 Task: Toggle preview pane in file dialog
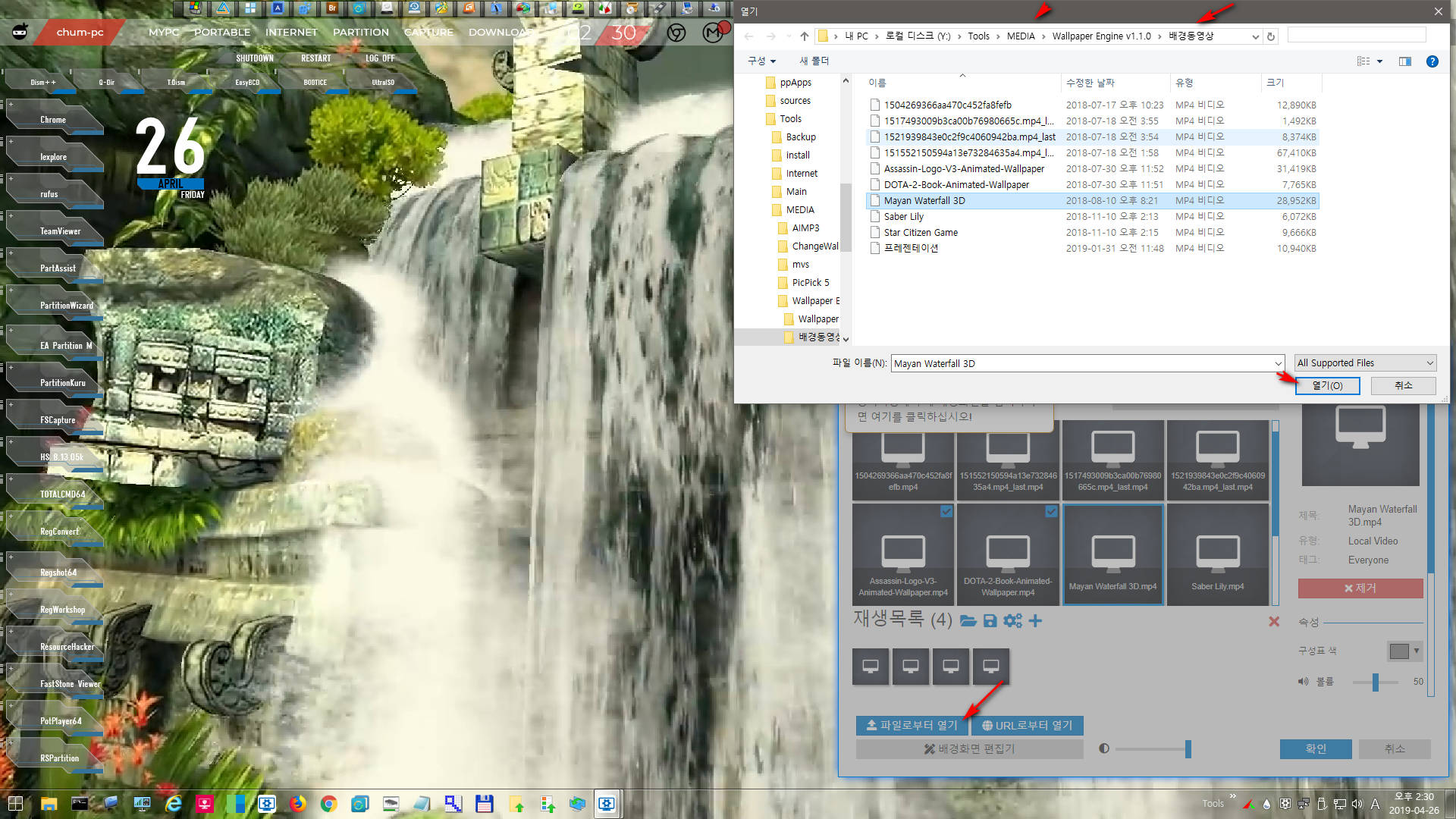pos(1405,61)
